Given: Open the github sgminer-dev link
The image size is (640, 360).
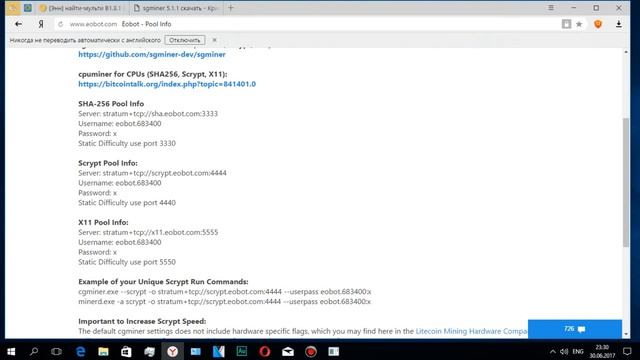Looking at the screenshot, I should pos(152,54).
